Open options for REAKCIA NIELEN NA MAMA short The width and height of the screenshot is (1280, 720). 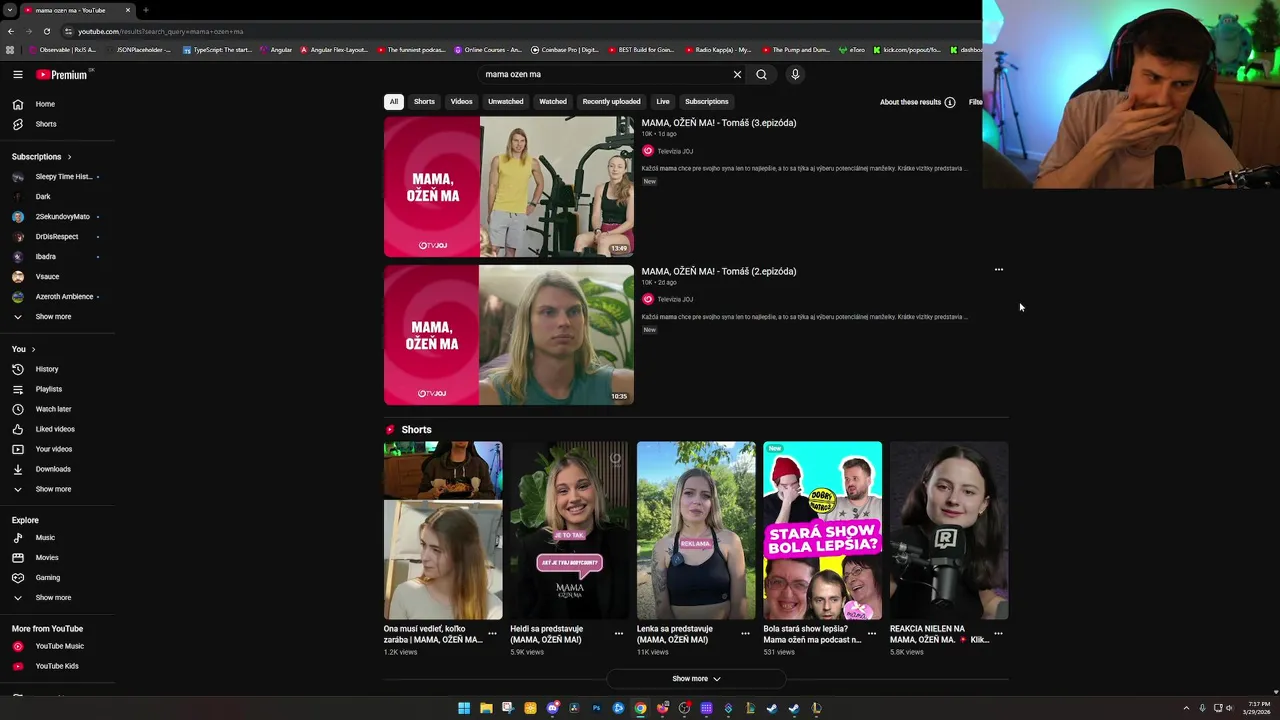[998, 634]
